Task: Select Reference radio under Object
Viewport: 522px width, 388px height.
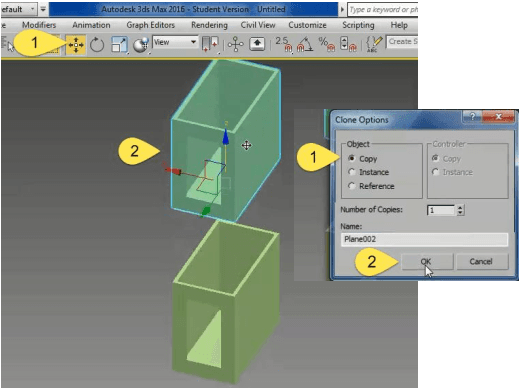Action: coord(351,186)
